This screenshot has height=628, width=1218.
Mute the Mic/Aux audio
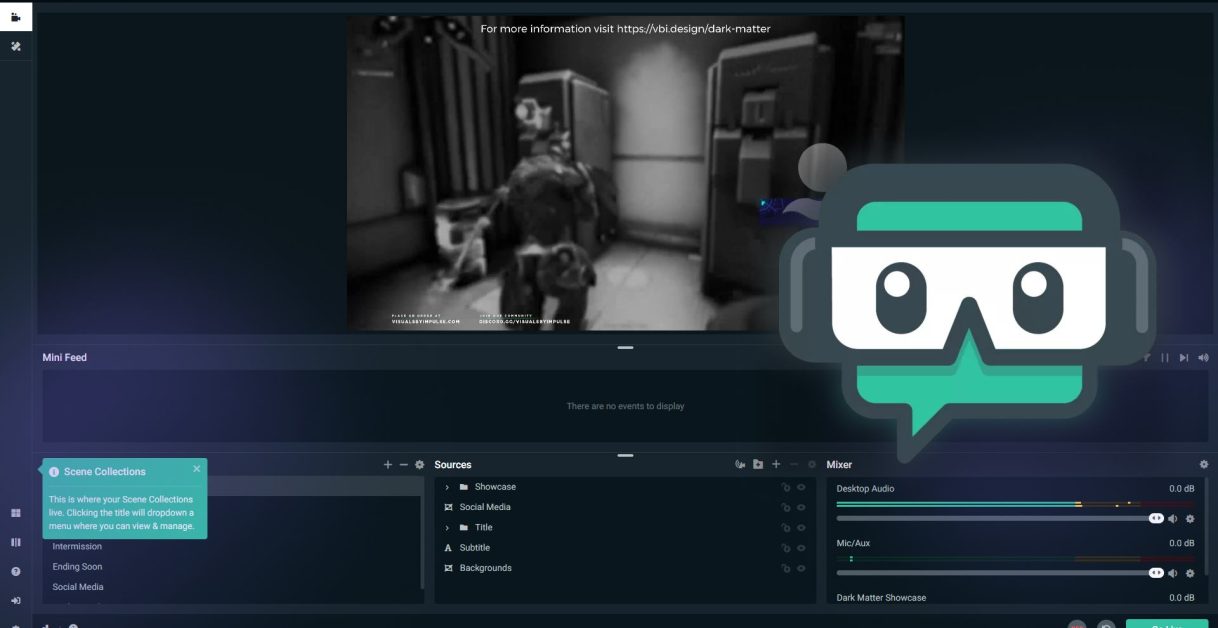(1173, 573)
